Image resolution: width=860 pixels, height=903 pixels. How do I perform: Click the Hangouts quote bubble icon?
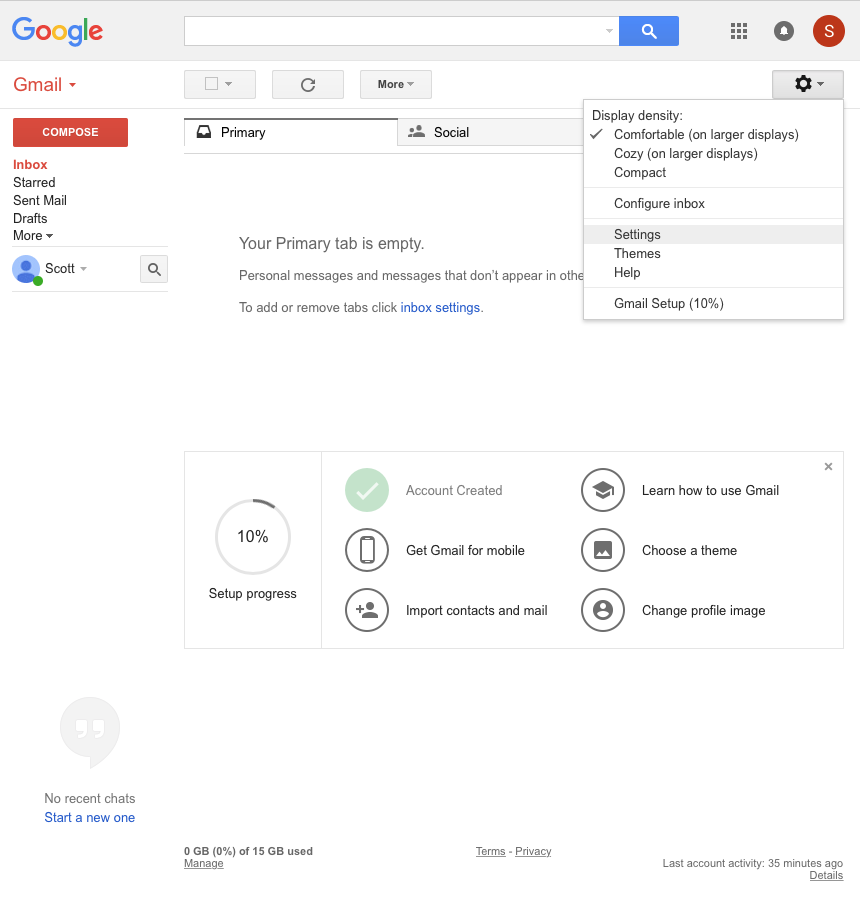click(90, 731)
